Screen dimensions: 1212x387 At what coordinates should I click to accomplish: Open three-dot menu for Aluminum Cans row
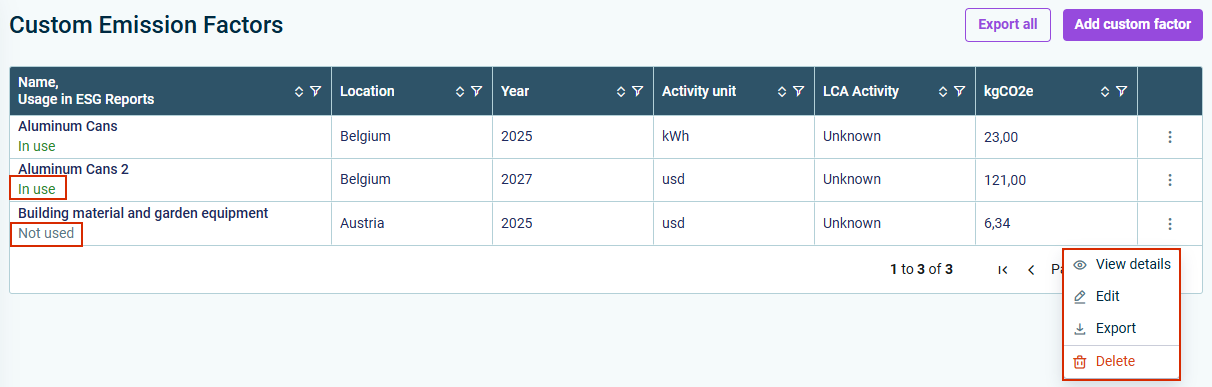1170,137
